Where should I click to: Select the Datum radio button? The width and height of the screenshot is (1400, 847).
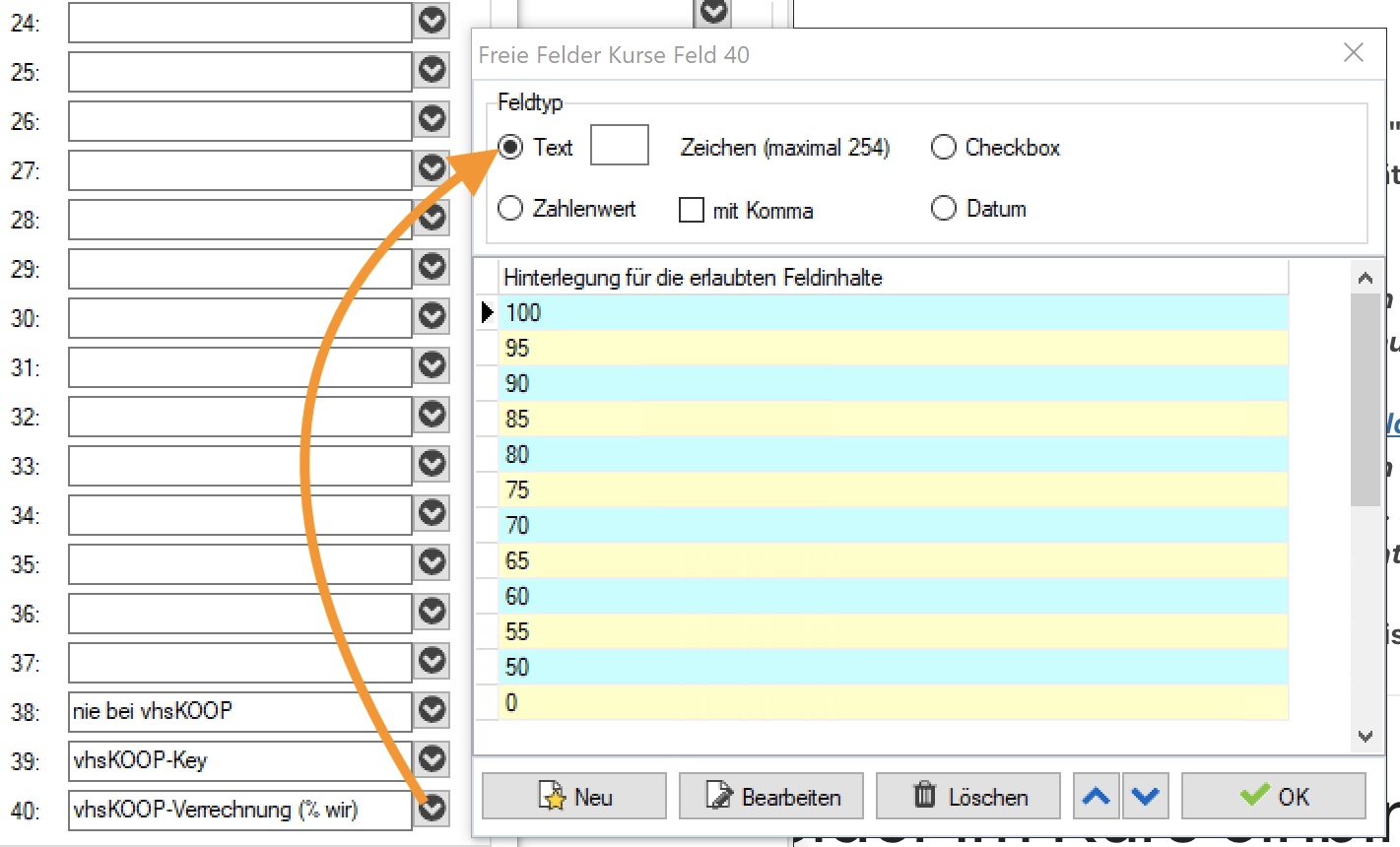click(x=944, y=209)
